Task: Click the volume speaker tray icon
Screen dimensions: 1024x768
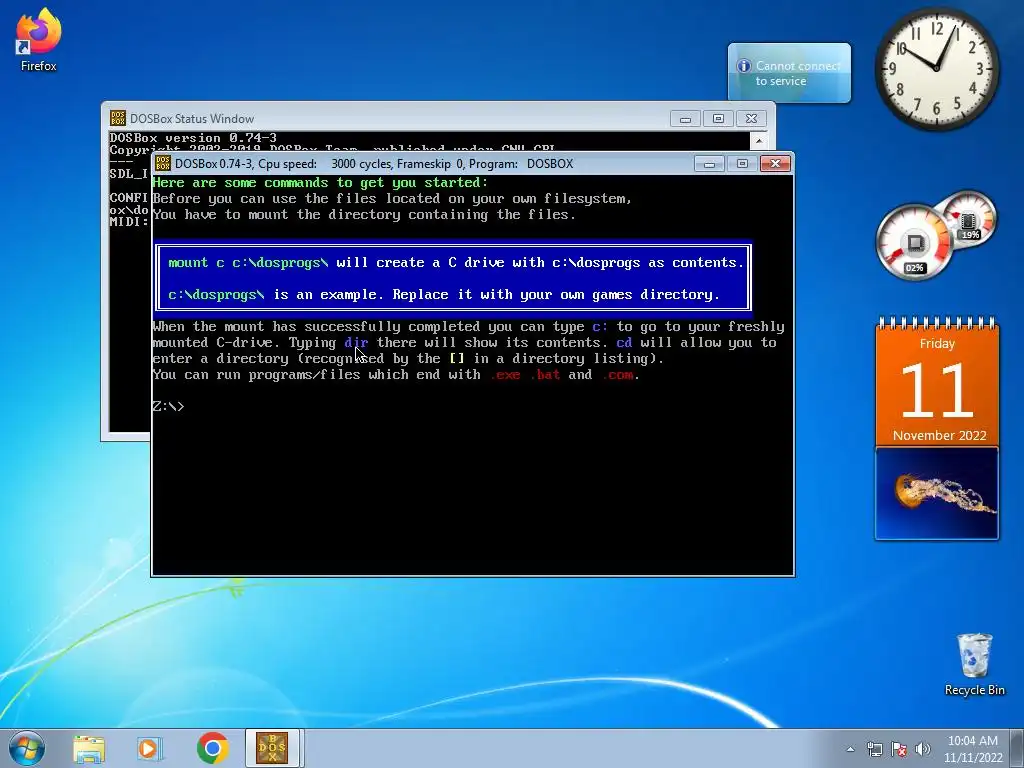Action: (922, 750)
